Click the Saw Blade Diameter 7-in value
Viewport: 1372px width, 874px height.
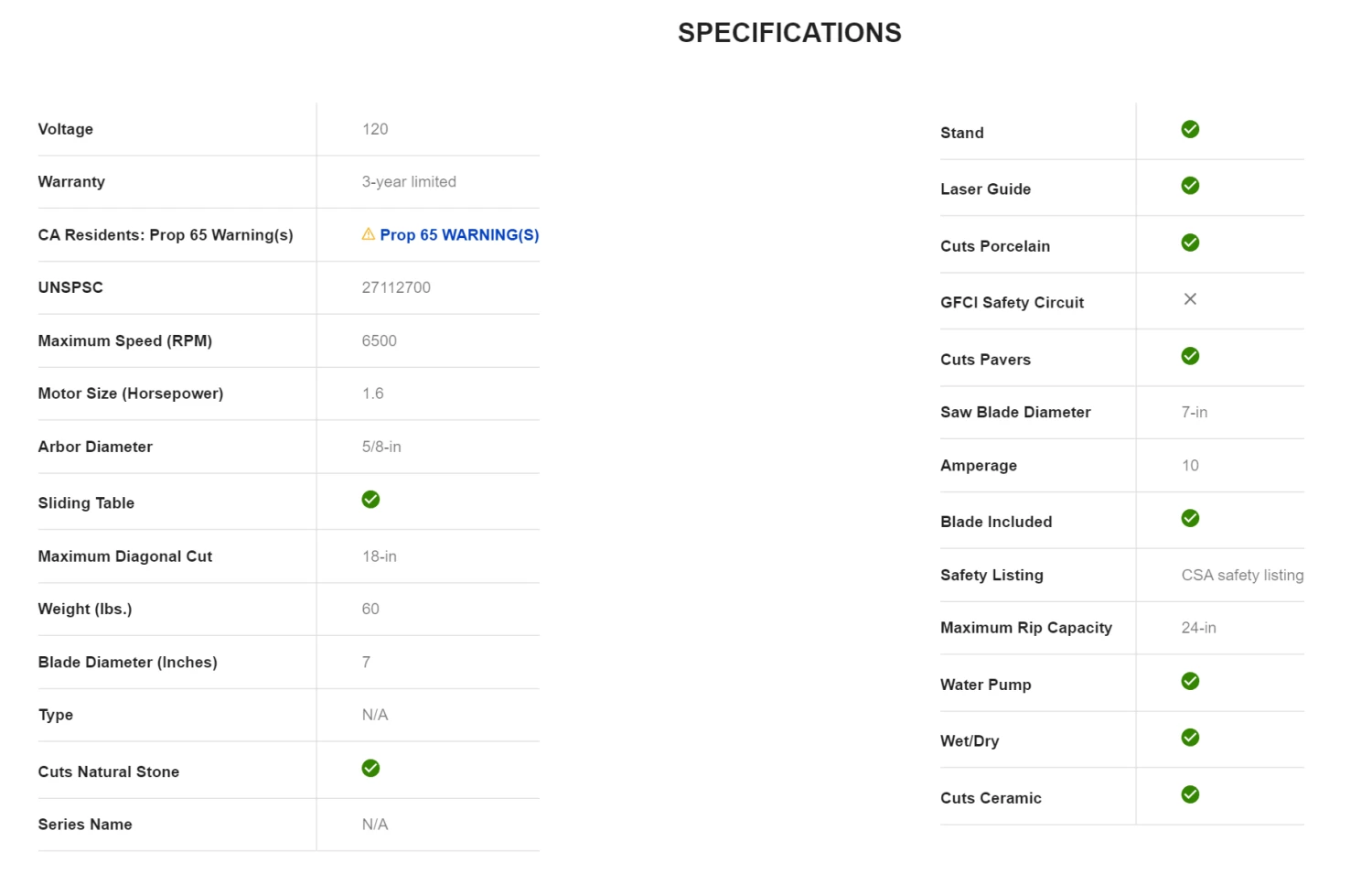pos(1194,413)
